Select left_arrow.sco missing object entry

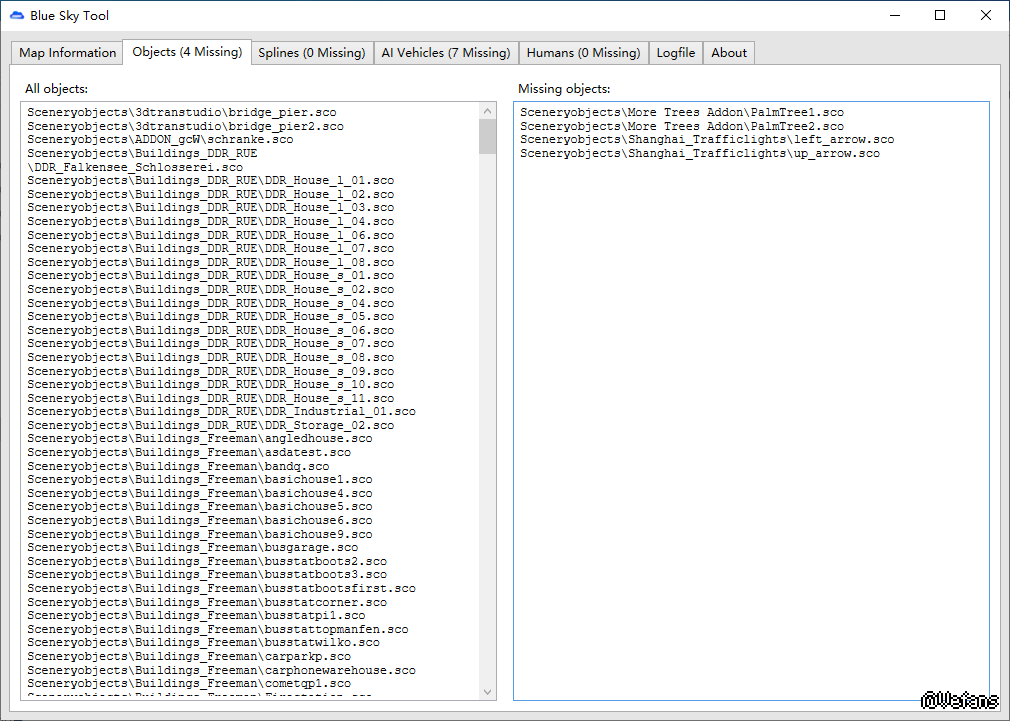(x=707, y=140)
